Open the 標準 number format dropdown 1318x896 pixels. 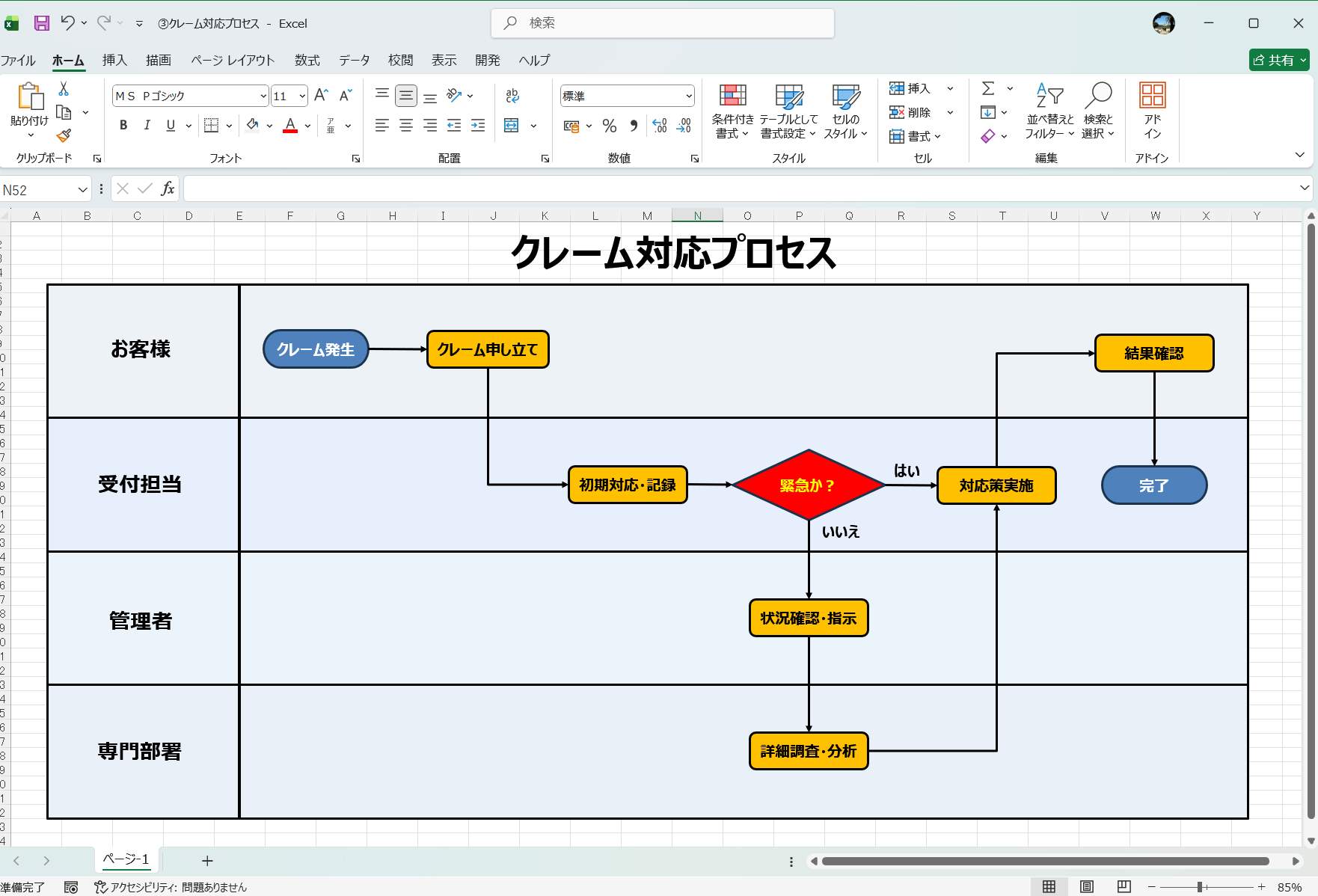coord(689,96)
